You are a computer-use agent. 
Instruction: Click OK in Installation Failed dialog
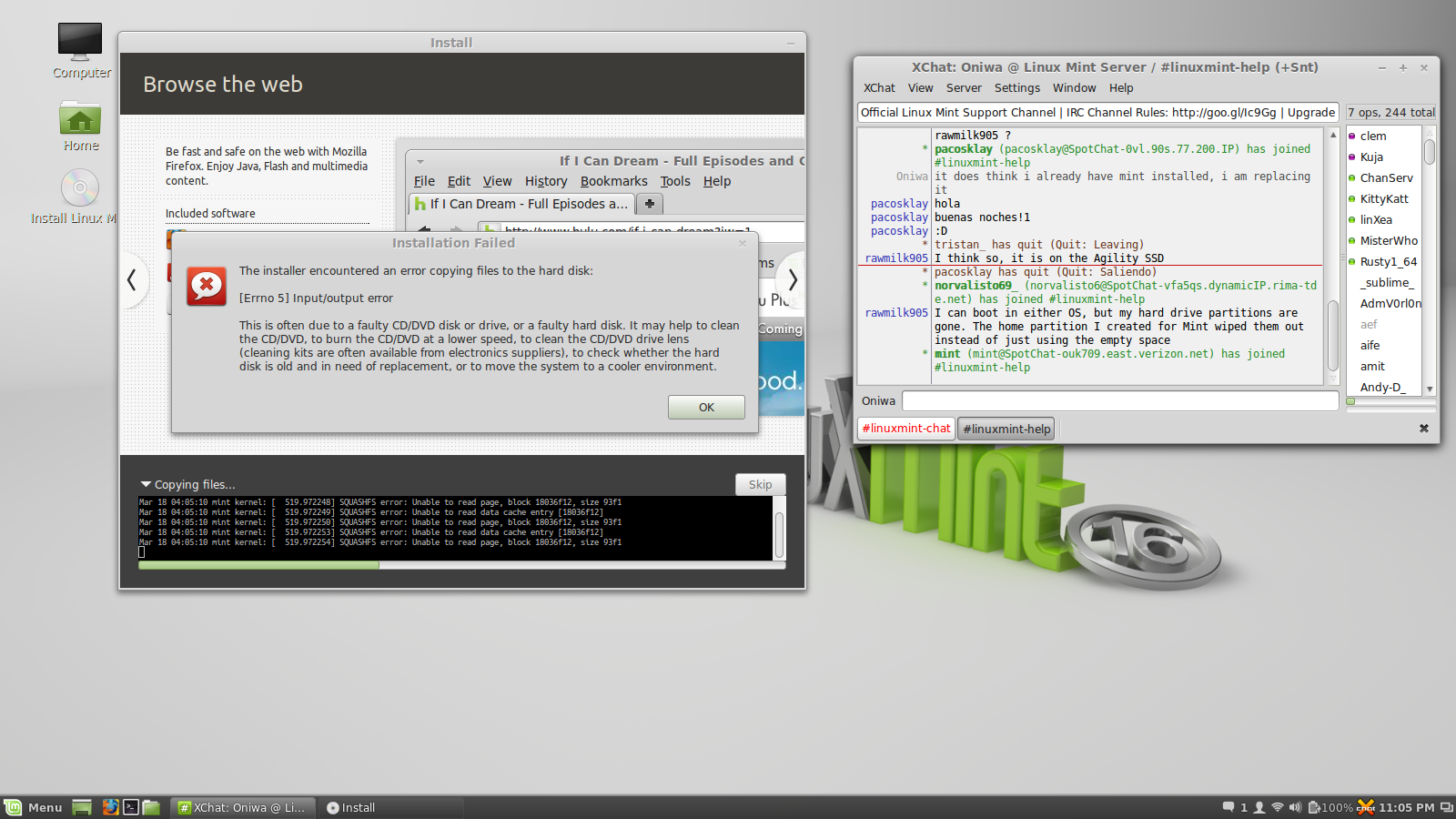[706, 408]
